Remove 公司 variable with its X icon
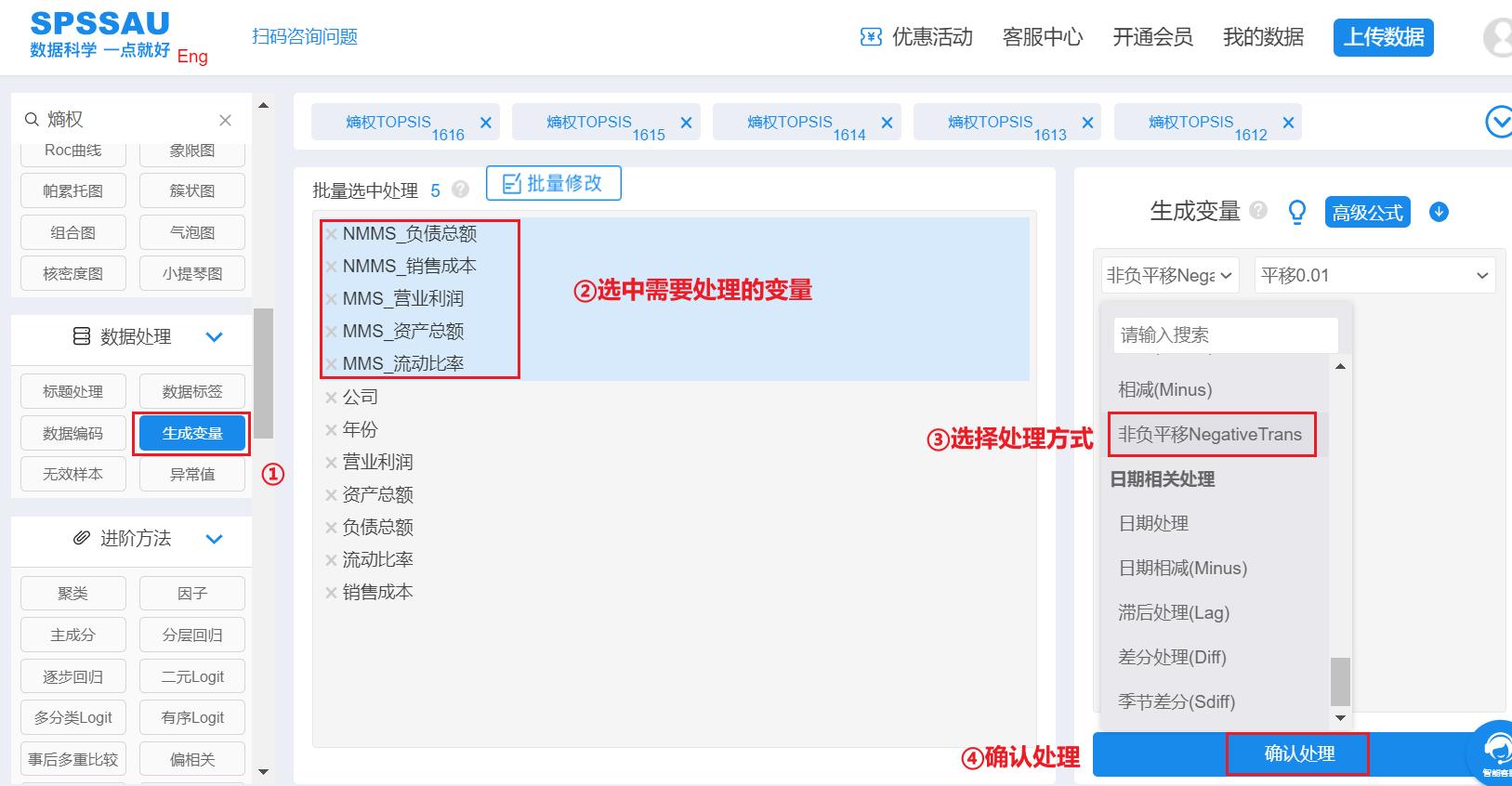 pos(331,398)
